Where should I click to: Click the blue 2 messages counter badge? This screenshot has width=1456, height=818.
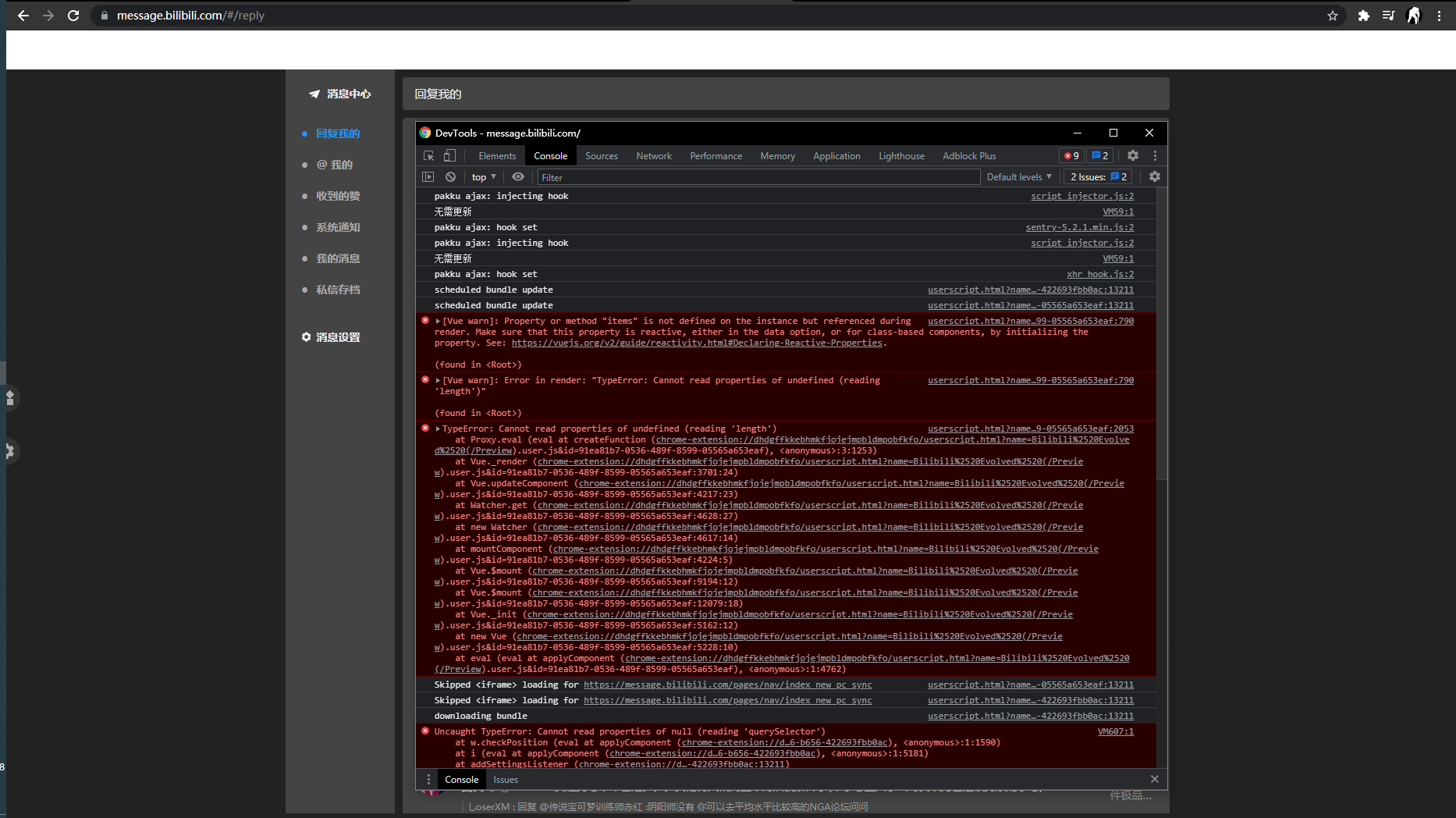click(x=1100, y=156)
